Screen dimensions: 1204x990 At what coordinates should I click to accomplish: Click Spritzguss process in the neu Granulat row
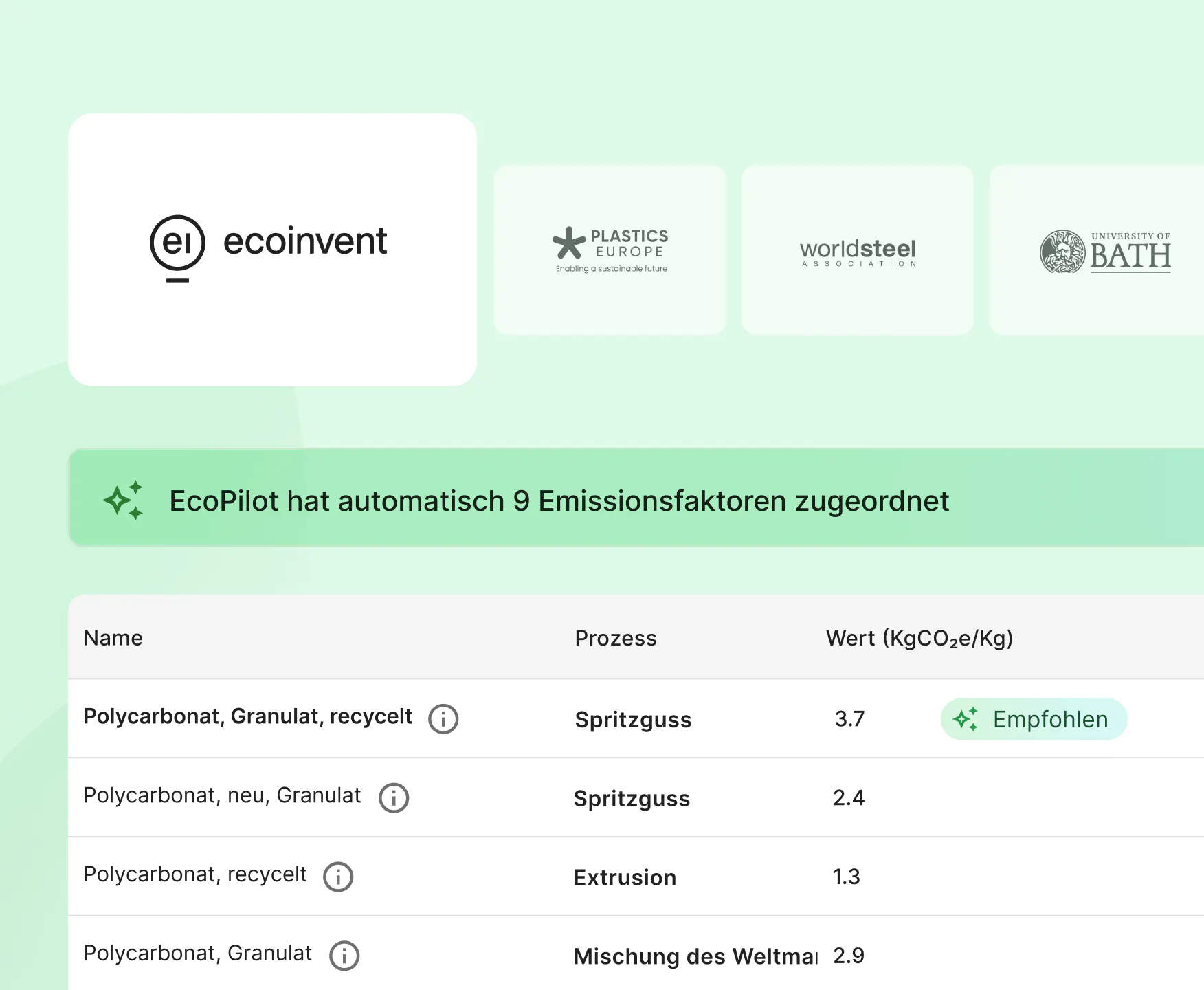[632, 799]
